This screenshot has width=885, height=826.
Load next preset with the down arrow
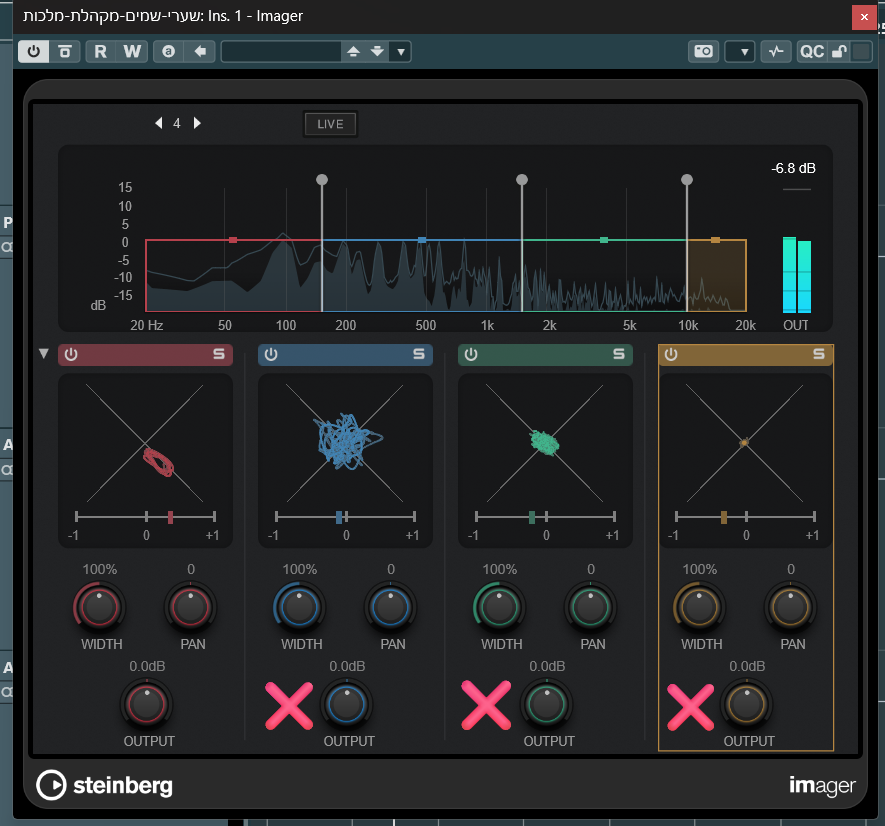point(377,51)
